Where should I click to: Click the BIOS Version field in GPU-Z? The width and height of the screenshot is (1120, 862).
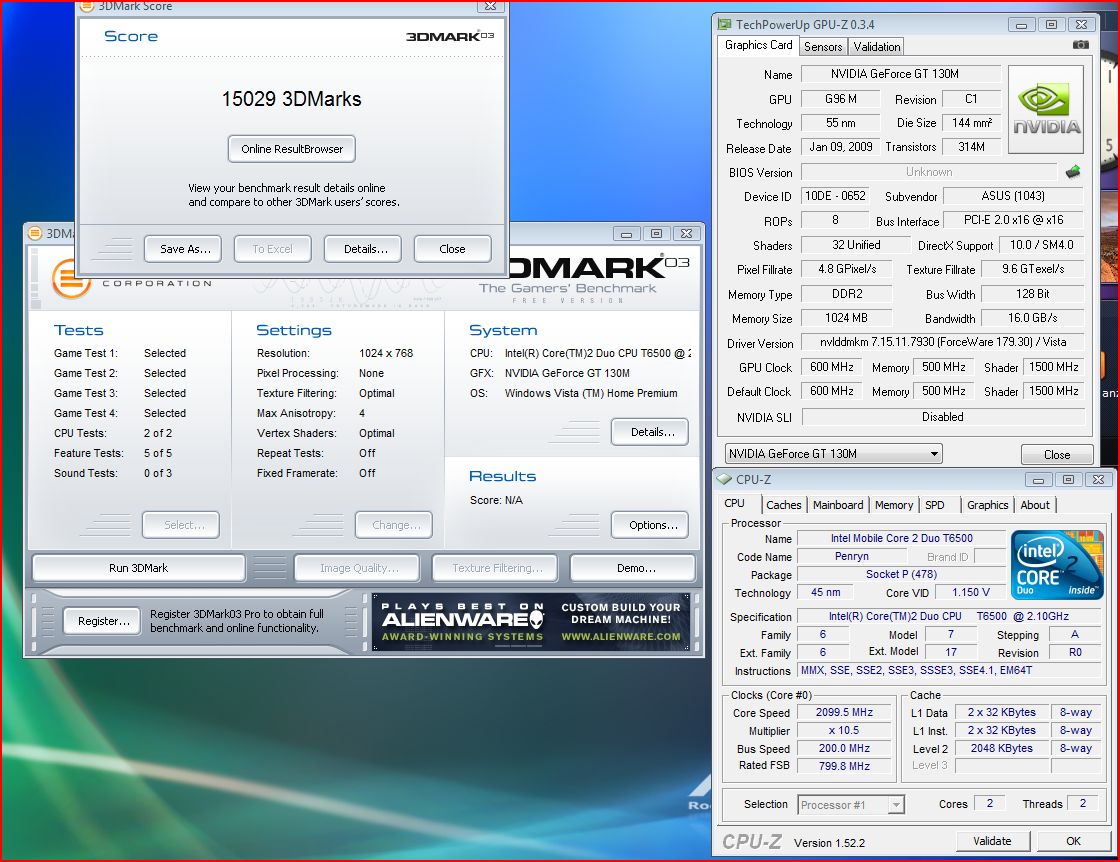929,172
